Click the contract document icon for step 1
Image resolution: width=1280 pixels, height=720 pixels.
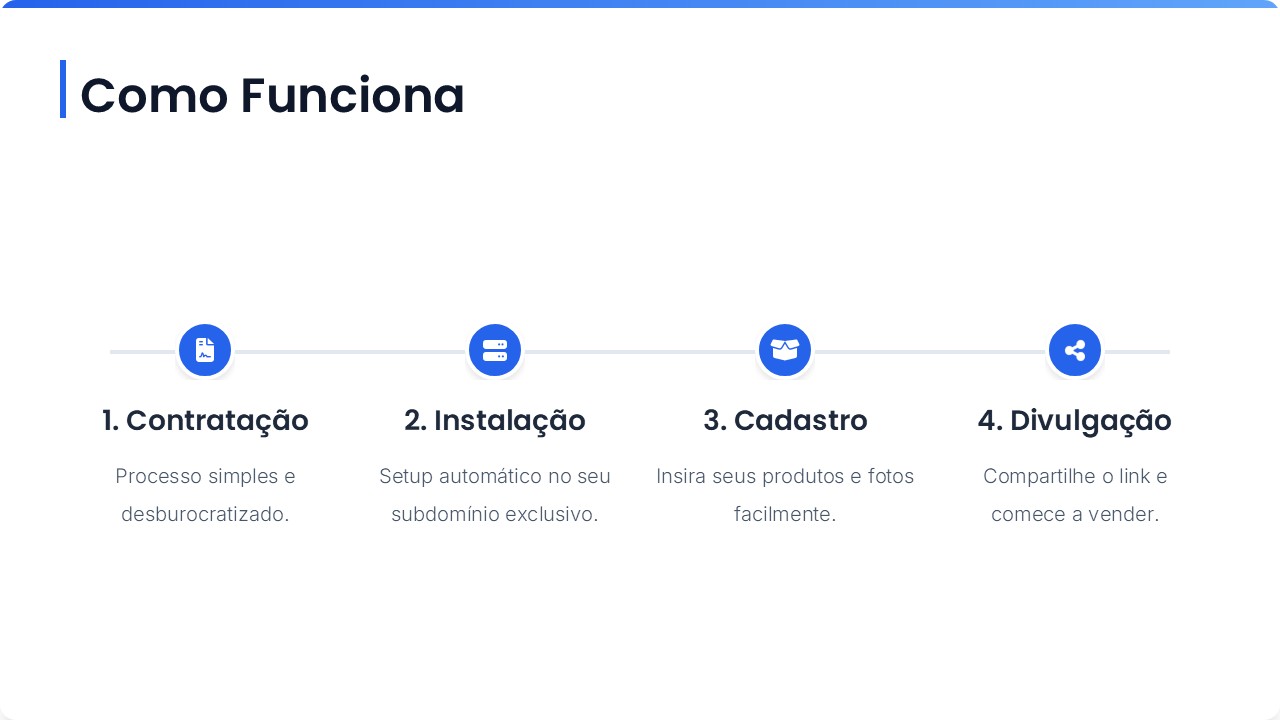[x=205, y=351]
